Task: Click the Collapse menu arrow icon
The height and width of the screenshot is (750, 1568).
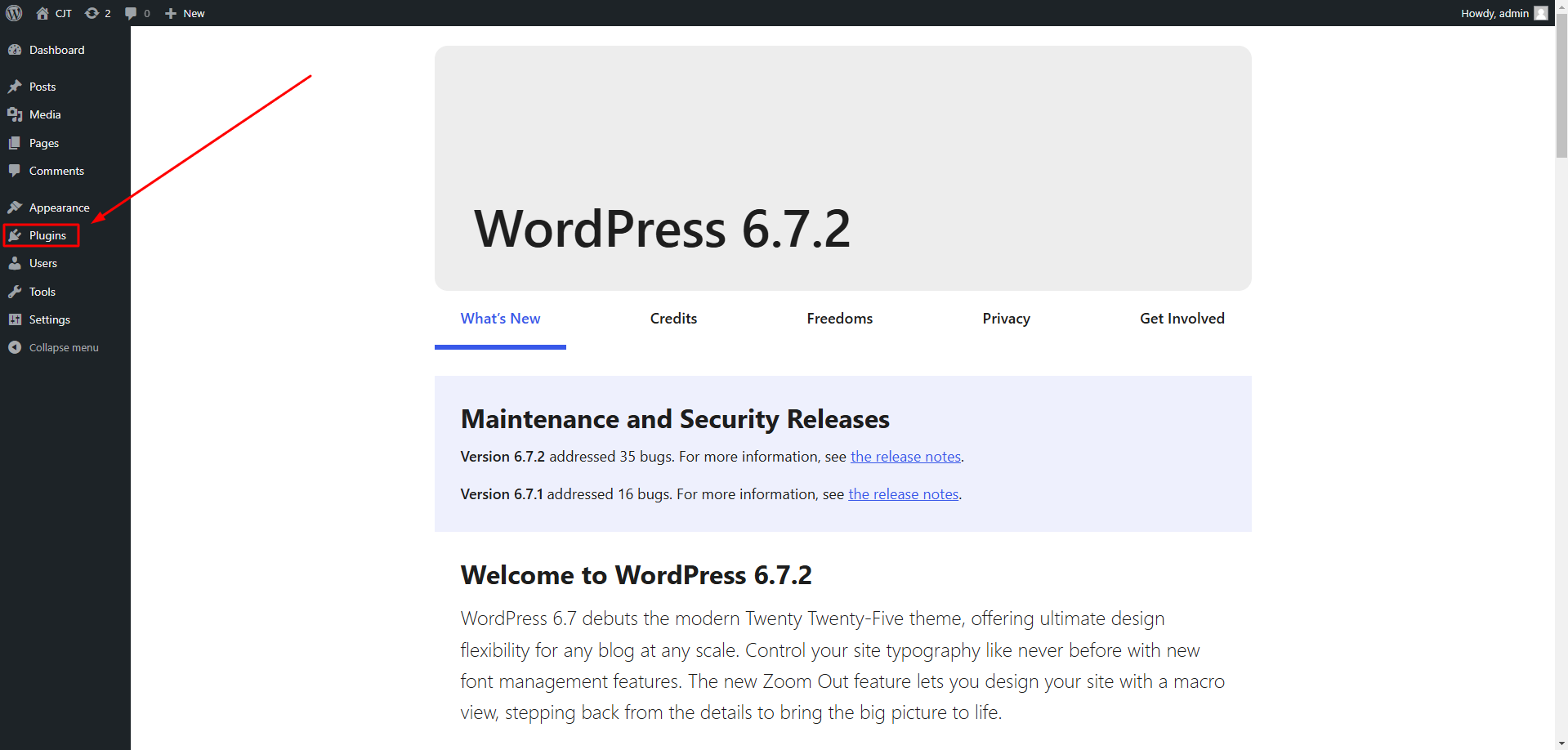Action: (x=15, y=347)
